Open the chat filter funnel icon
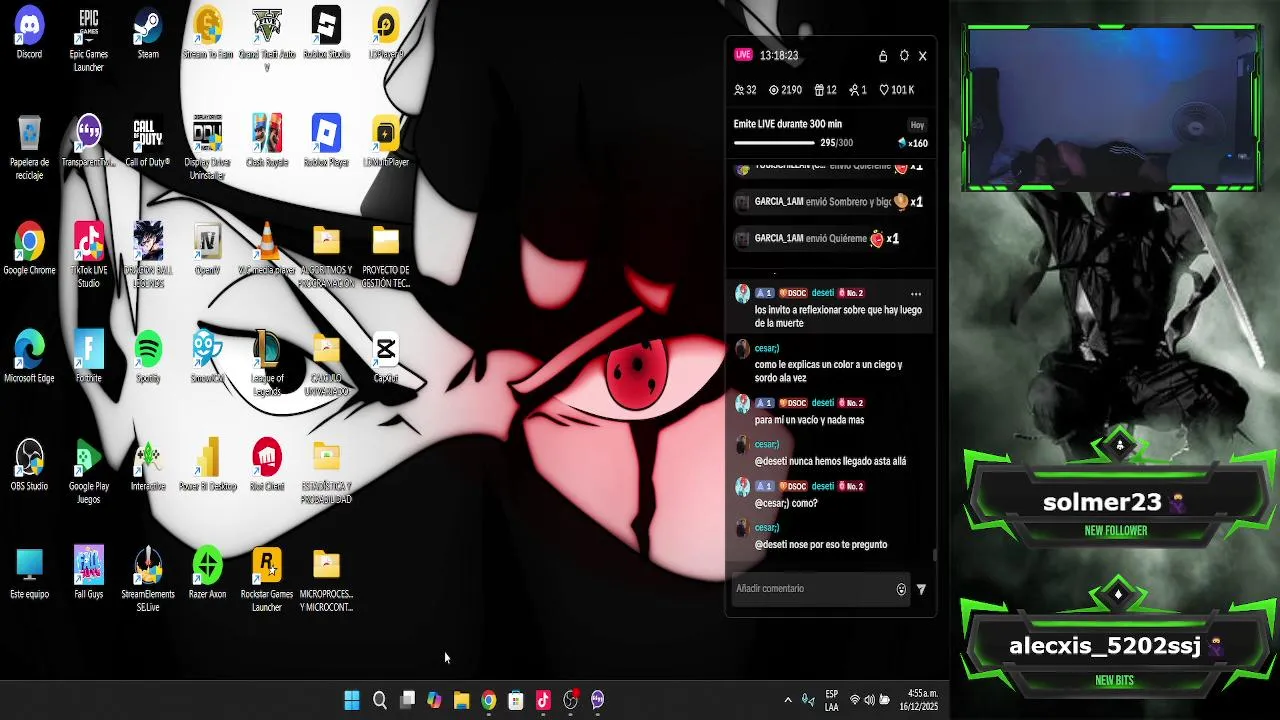1280x720 pixels. 921,590
